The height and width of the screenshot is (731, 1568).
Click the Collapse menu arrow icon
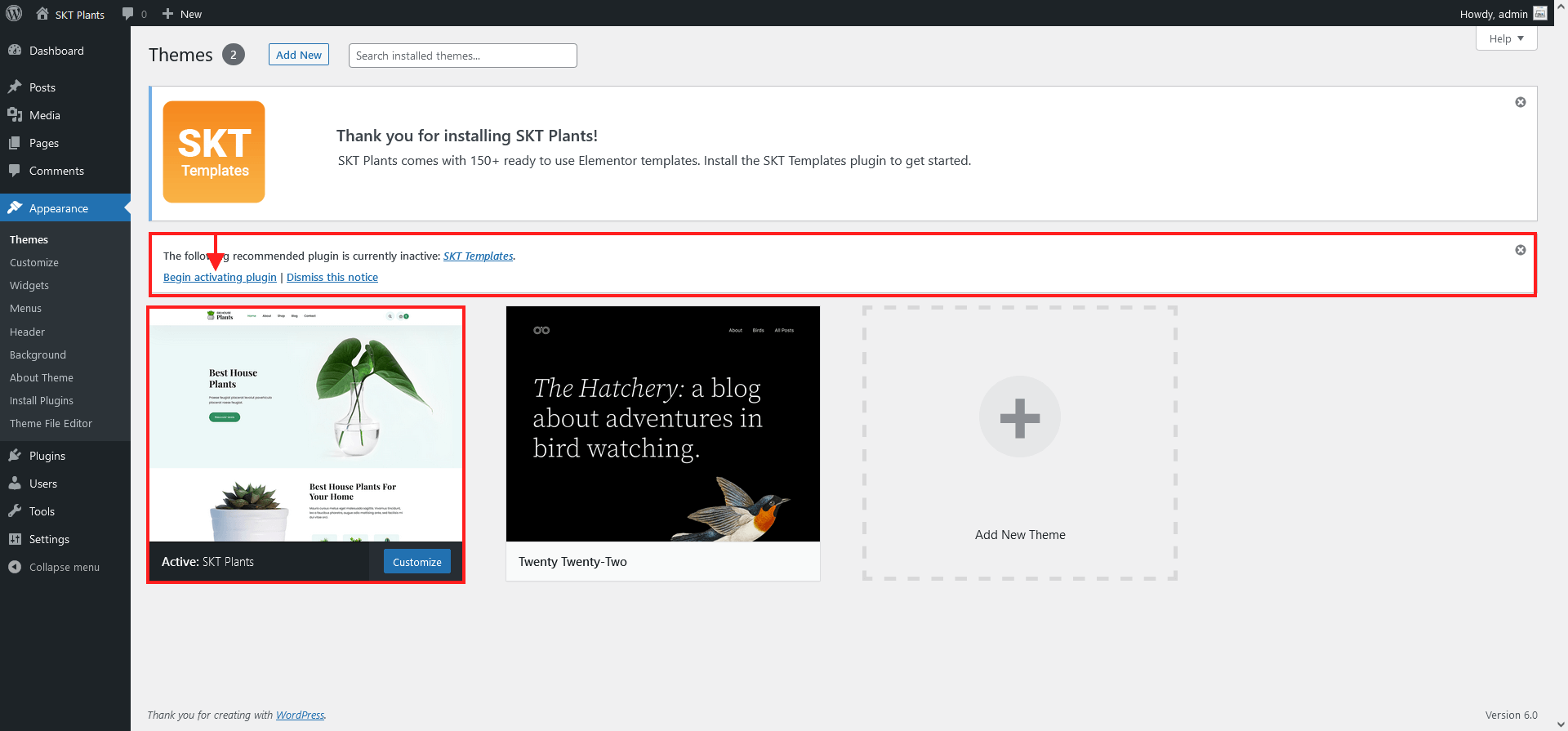coord(15,566)
